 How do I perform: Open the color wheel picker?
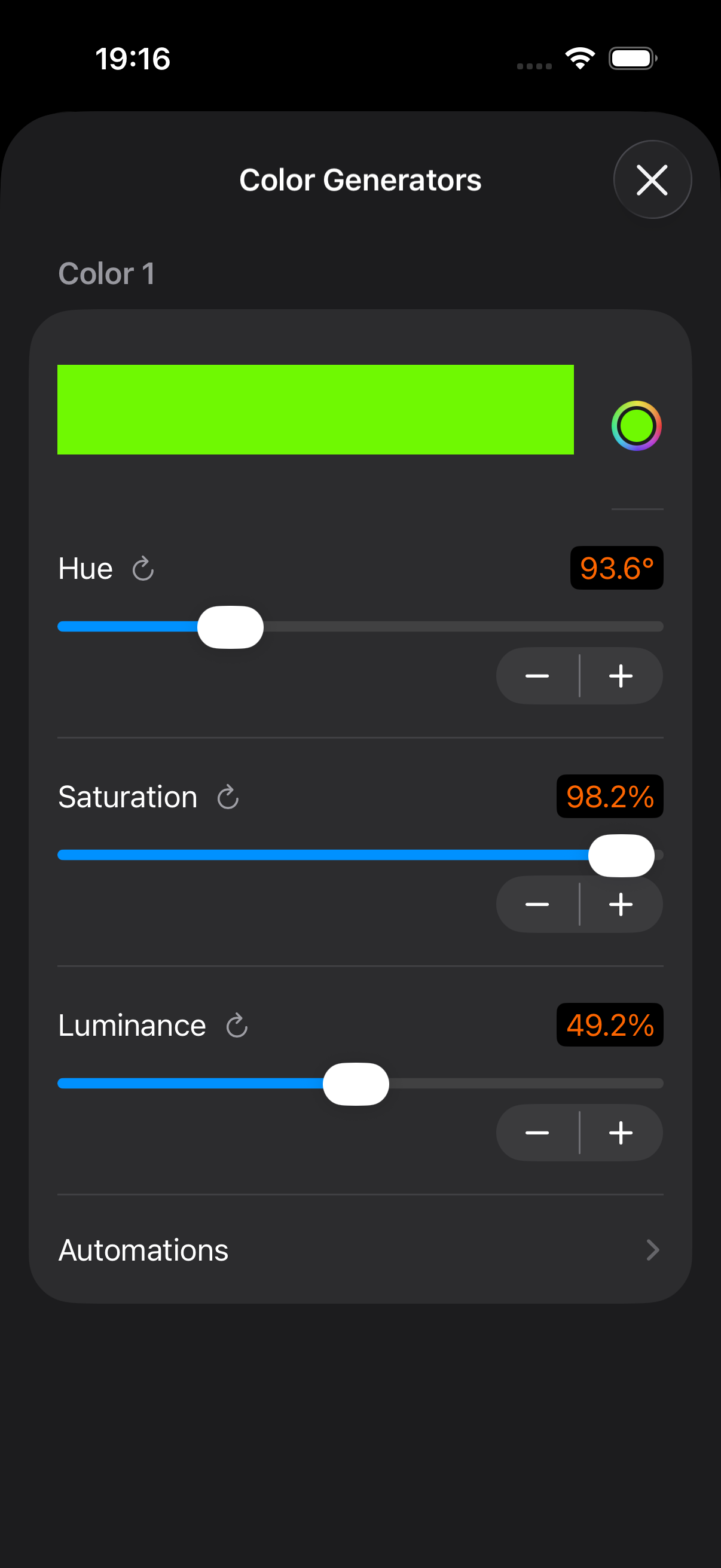point(636,425)
